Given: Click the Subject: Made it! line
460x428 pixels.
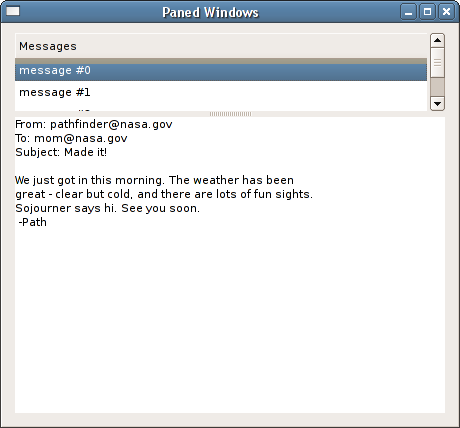Looking at the screenshot, I should click(x=61, y=152).
